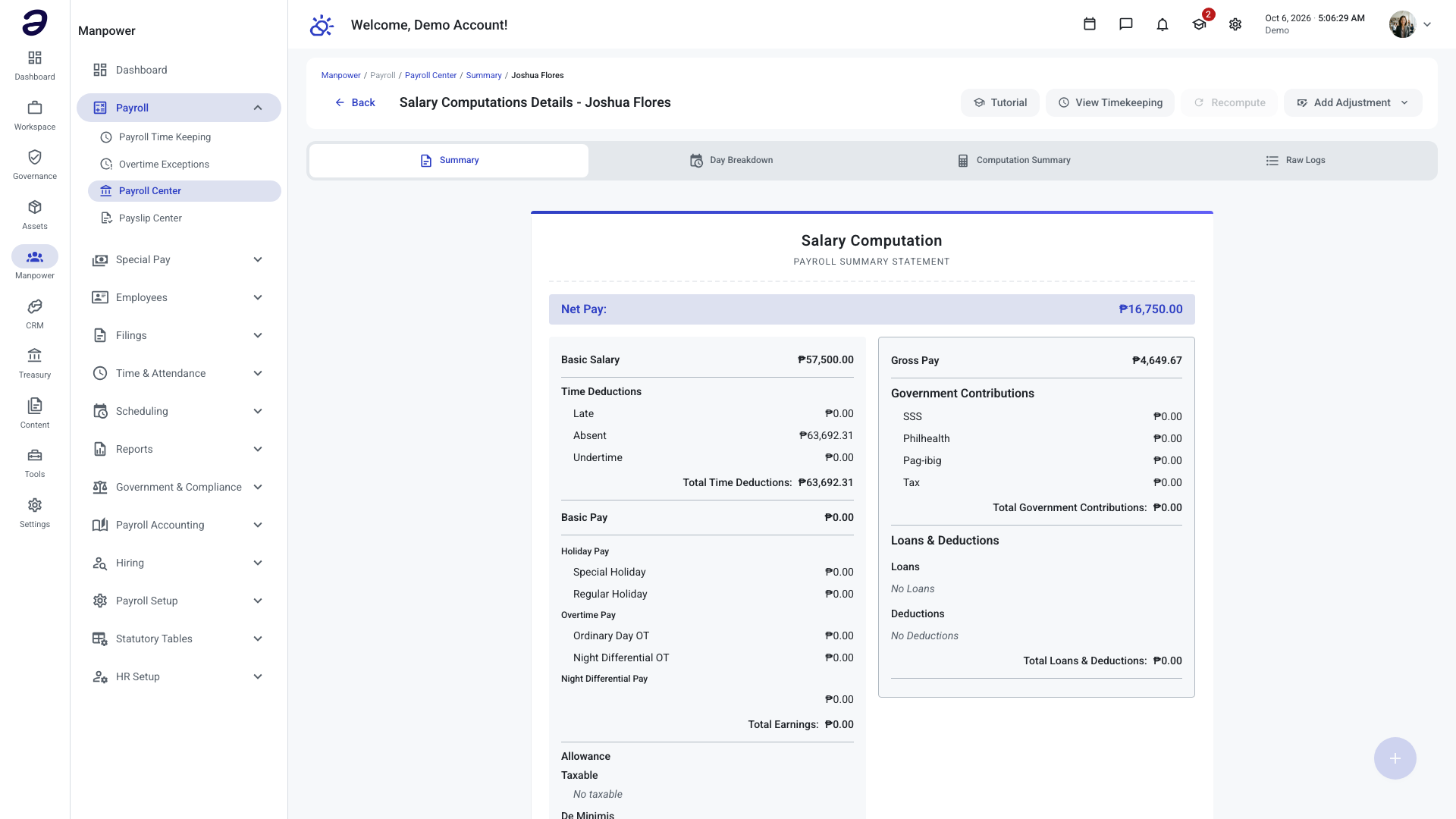Open Governance in the left rail
This screenshot has width=1456, height=819.
click(35, 165)
